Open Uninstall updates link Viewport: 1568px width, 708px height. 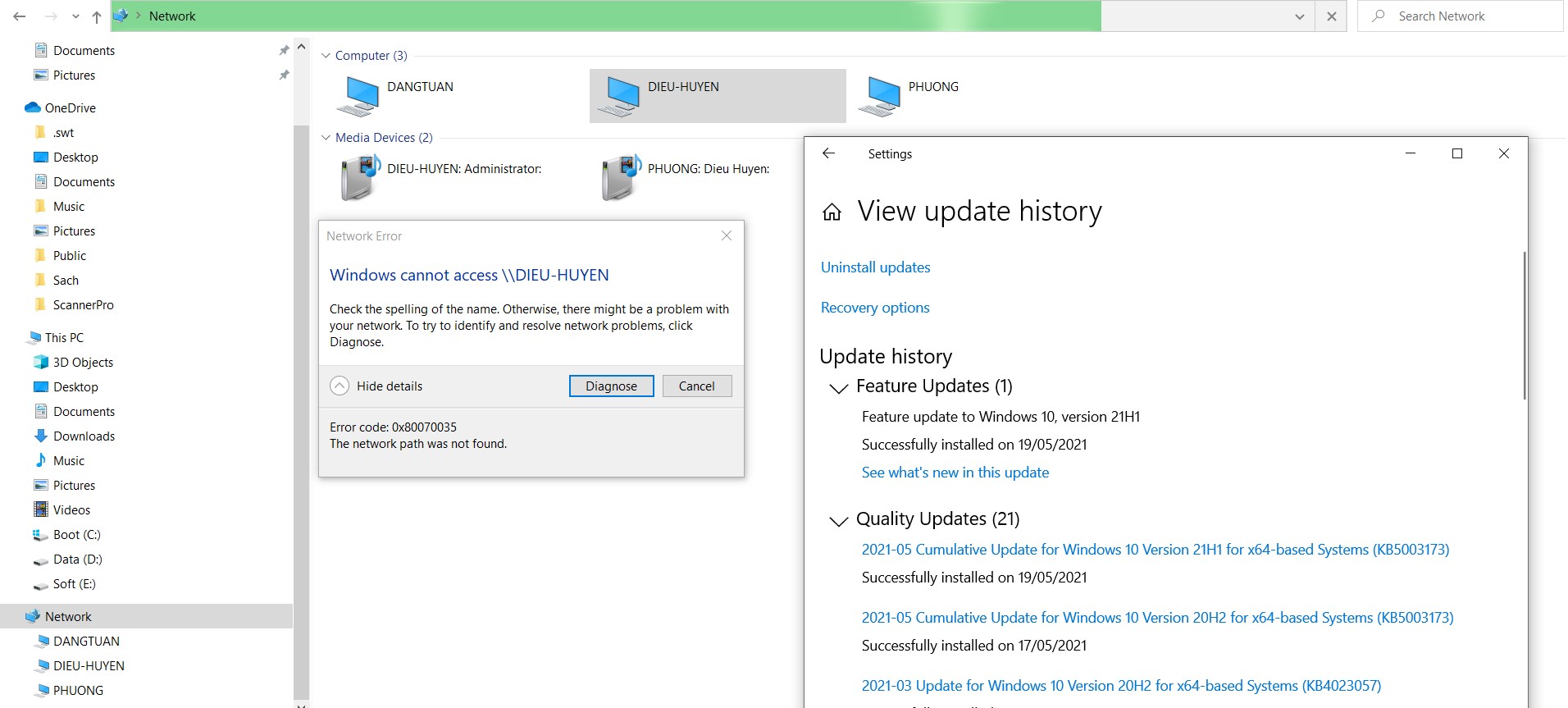pyautogui.click(x=876, y=267)
